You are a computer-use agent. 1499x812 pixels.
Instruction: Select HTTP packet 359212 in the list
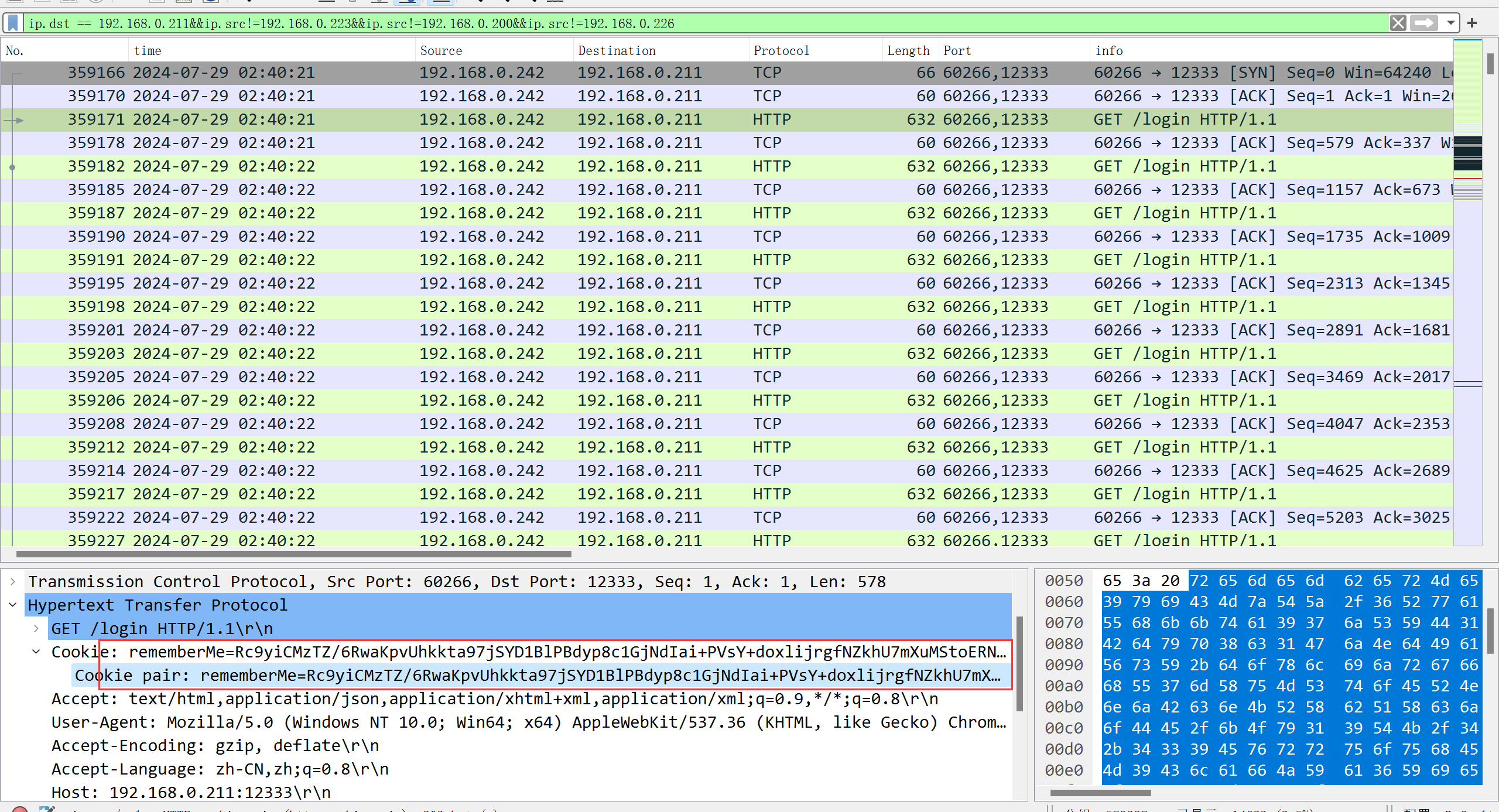[727, 447]
